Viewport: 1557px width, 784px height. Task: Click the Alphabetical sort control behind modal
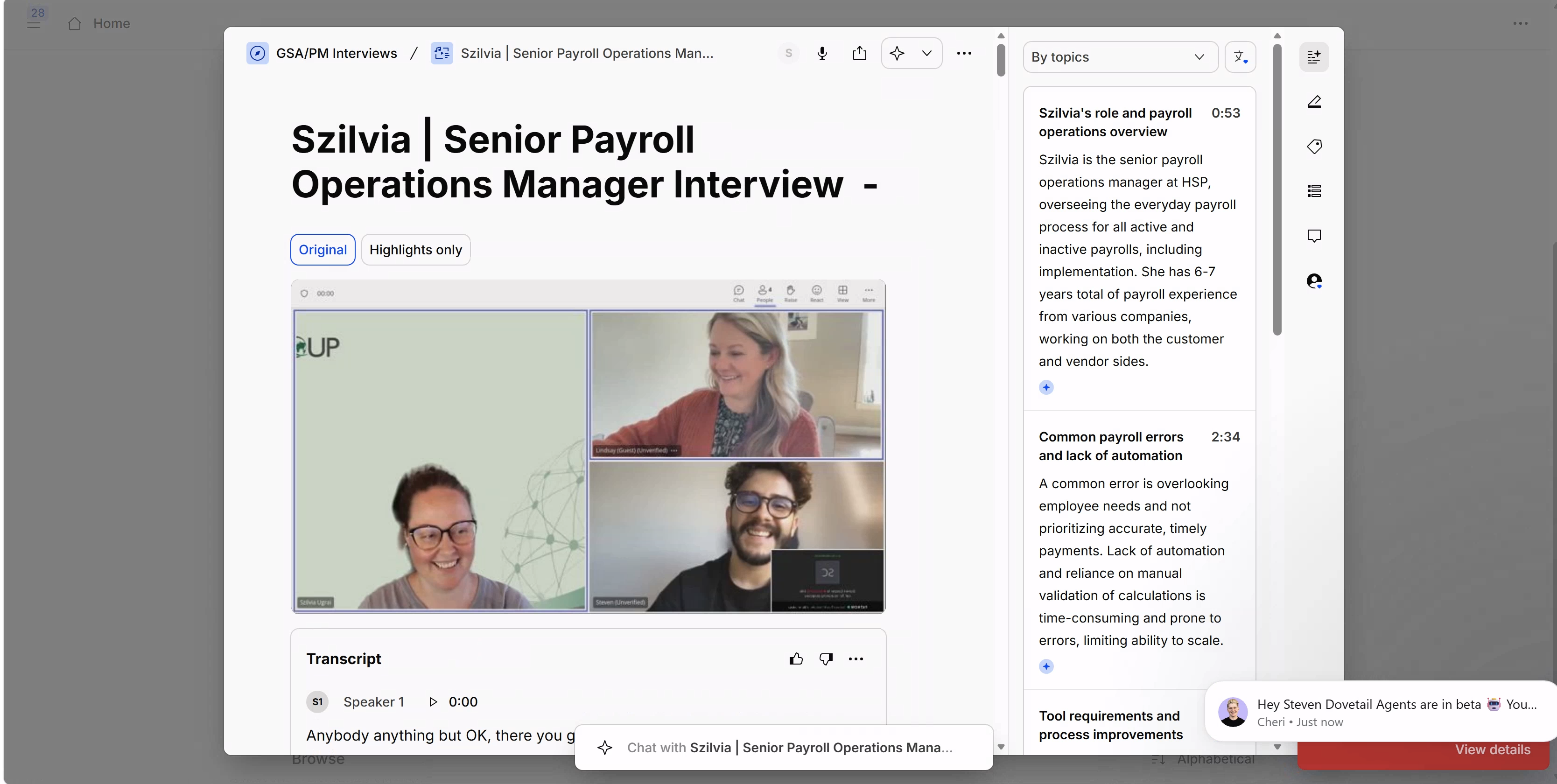pyautogui.click(x=1203, y=760)
